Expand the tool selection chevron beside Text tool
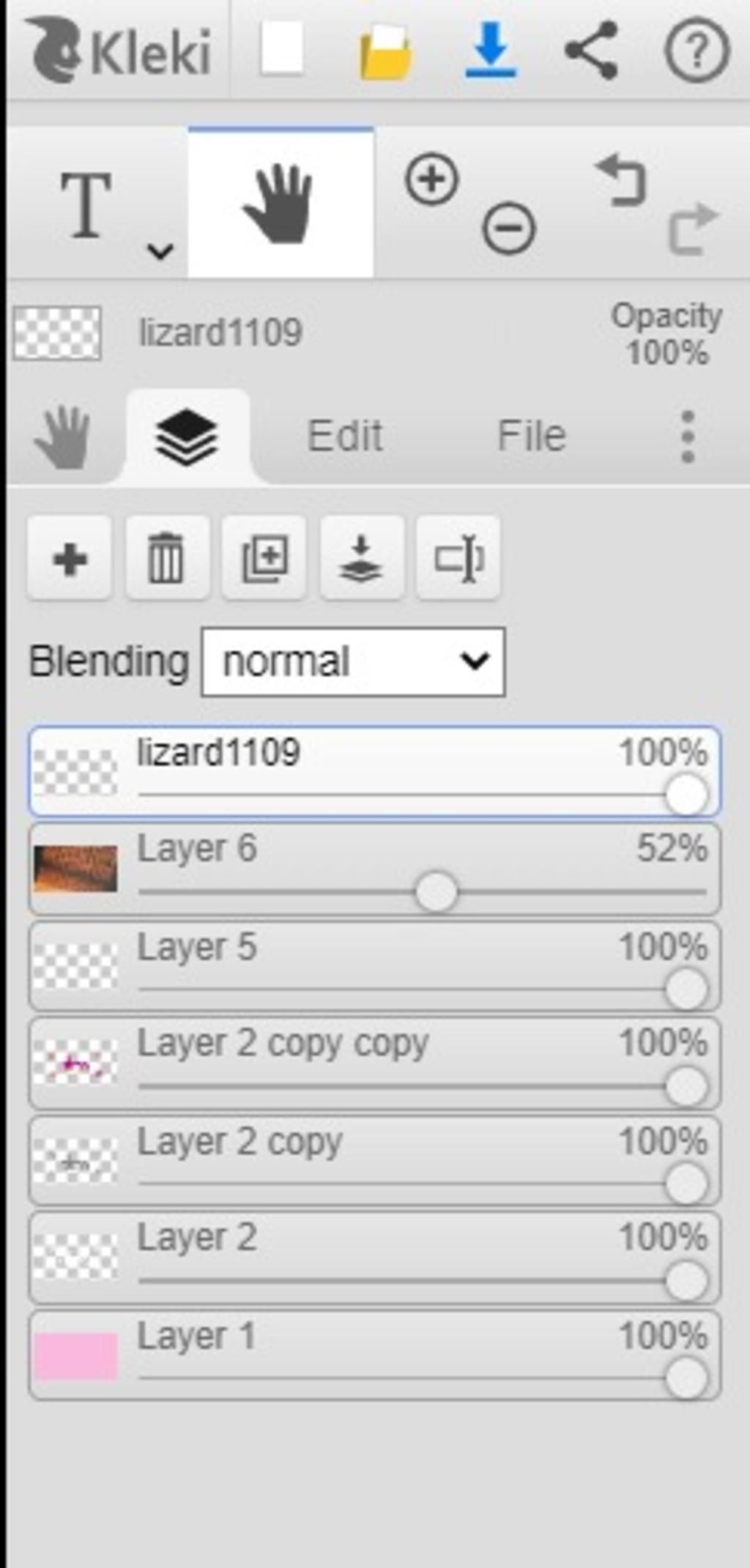The width and height of the screenshot is (750, 1568). point(160,251)
